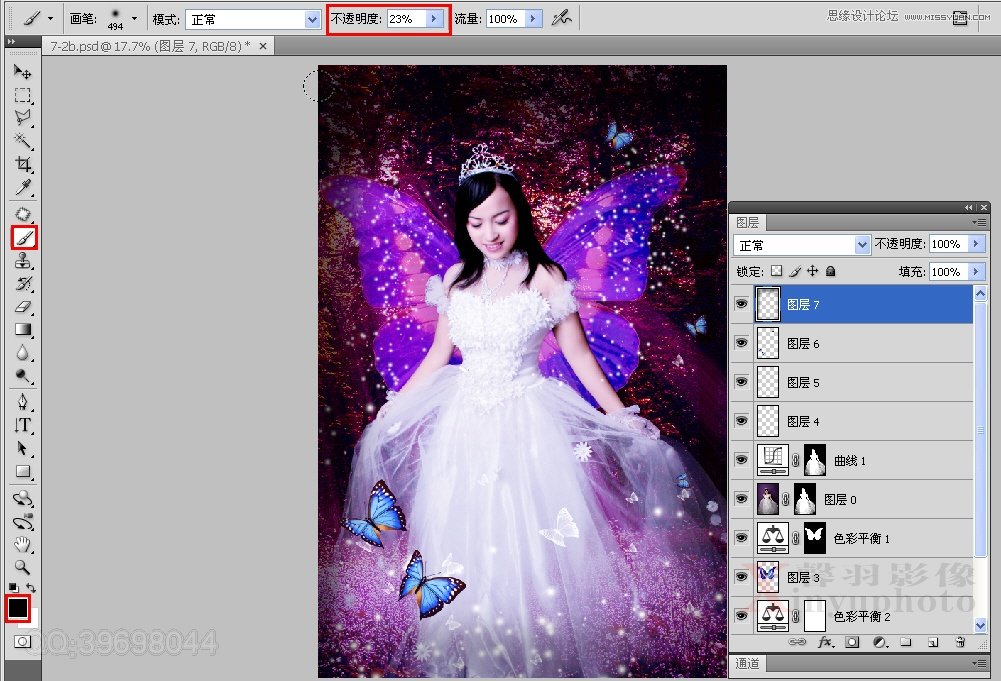Viewport: 1001px width, 681px height.
Task: Add a layer mask to 图层 7
Action: pos(851,644)
